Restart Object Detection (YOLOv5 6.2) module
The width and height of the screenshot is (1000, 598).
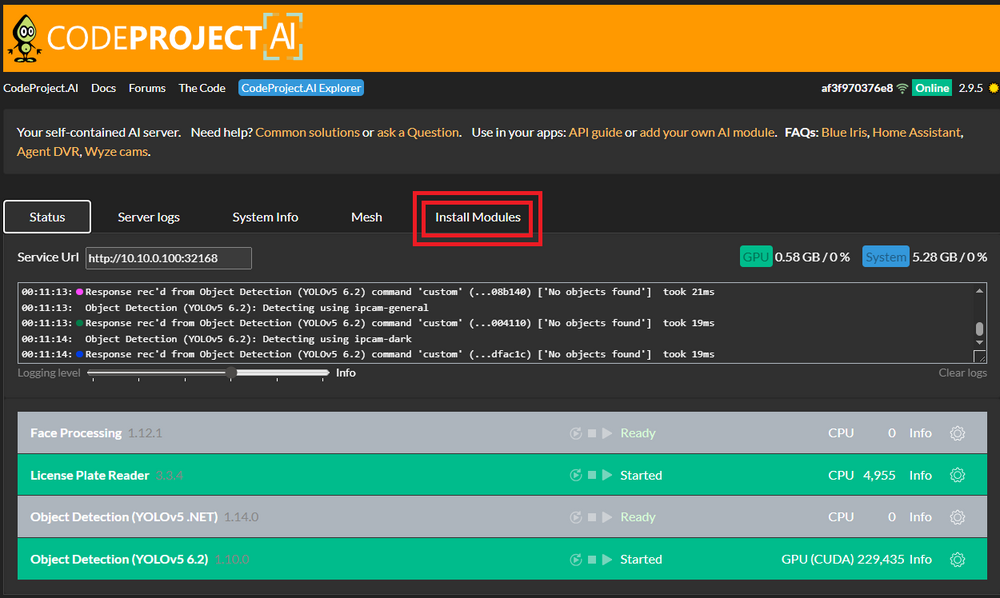[x=575, y=560]
